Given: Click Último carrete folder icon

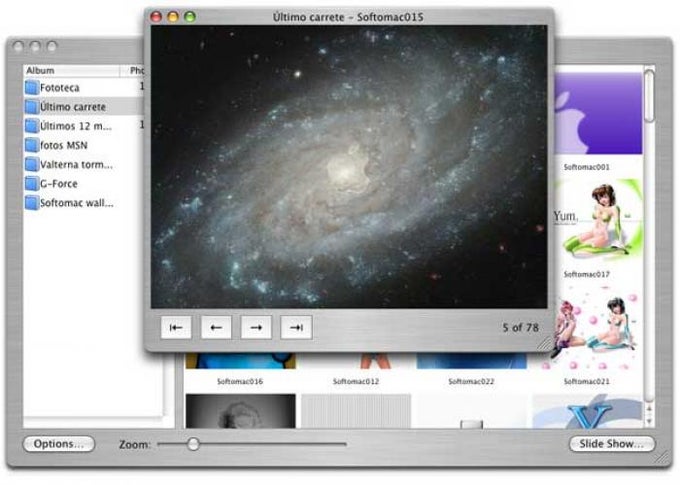Looking at the screenshot, I should tap(32, 107).
